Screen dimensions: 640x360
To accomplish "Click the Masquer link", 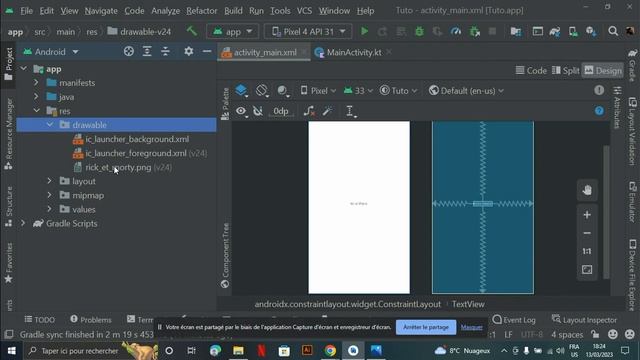I will (471, 327).
